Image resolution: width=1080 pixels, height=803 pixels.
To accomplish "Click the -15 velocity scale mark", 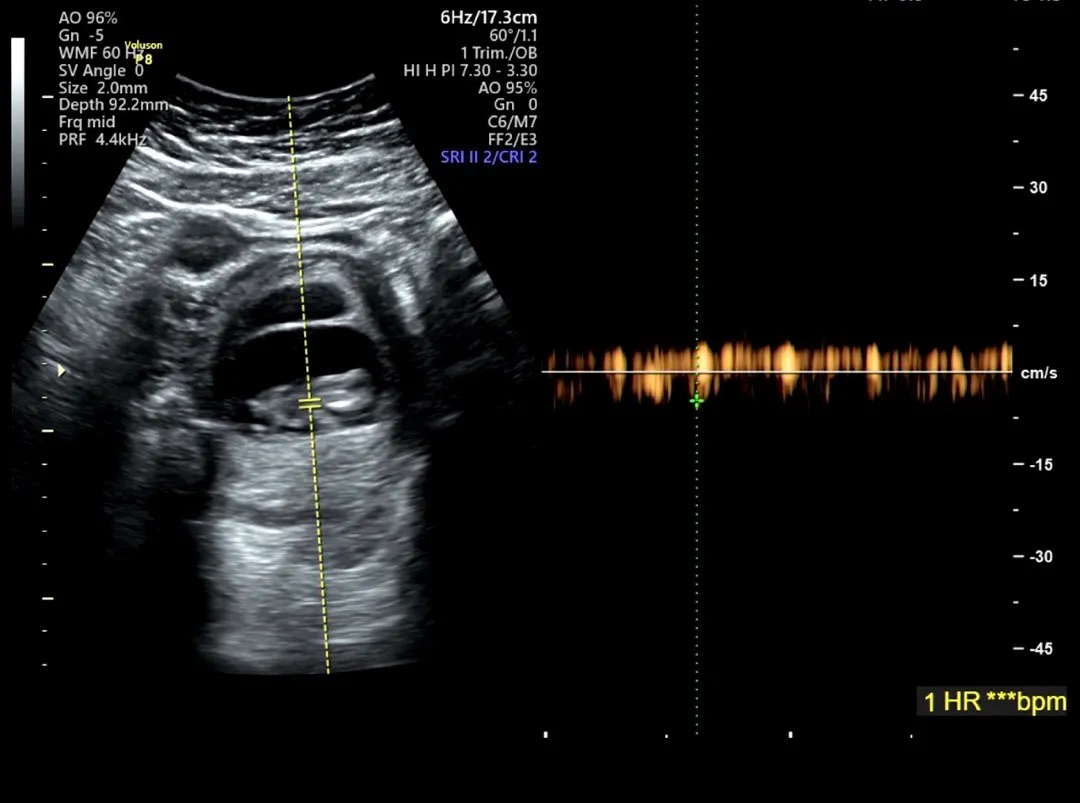I will click(1041, 465).
